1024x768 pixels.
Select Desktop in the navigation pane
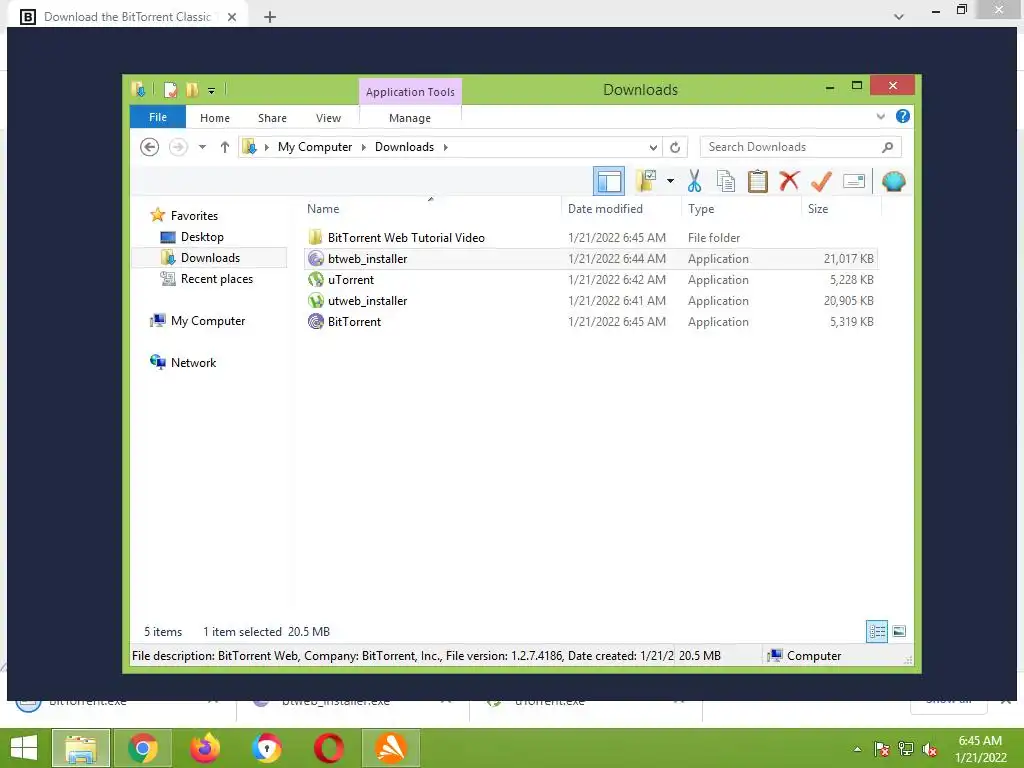[202, 236]
